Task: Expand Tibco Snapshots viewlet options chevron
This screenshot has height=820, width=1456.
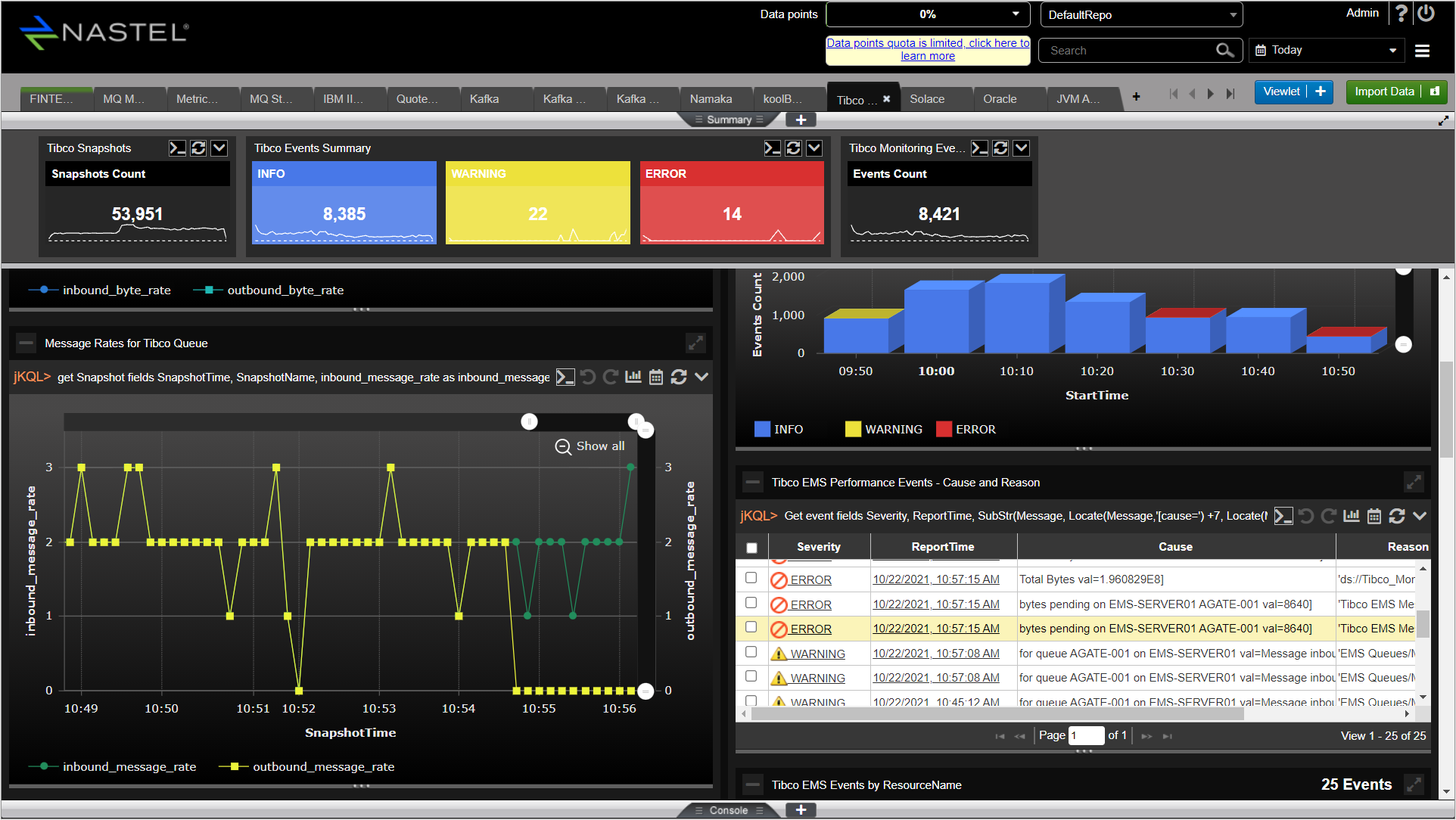Action: coord(219,148)
